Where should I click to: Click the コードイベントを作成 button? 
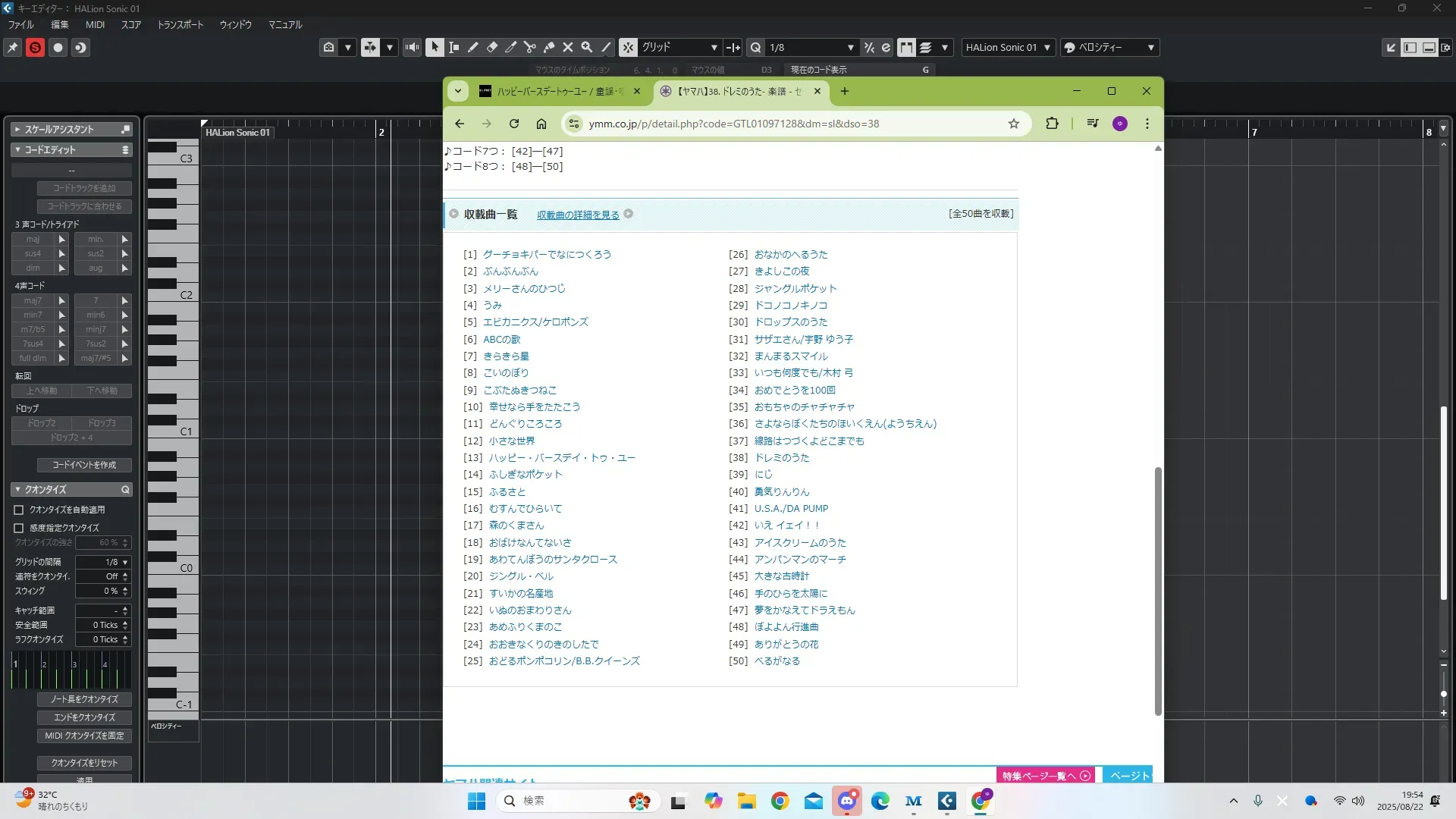(84, 465)
